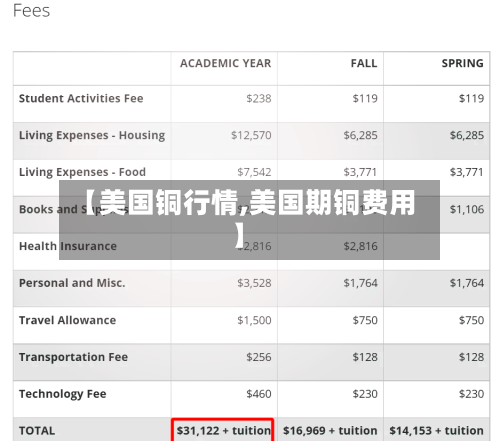Click the $460 technology fee value

point(259,394)
